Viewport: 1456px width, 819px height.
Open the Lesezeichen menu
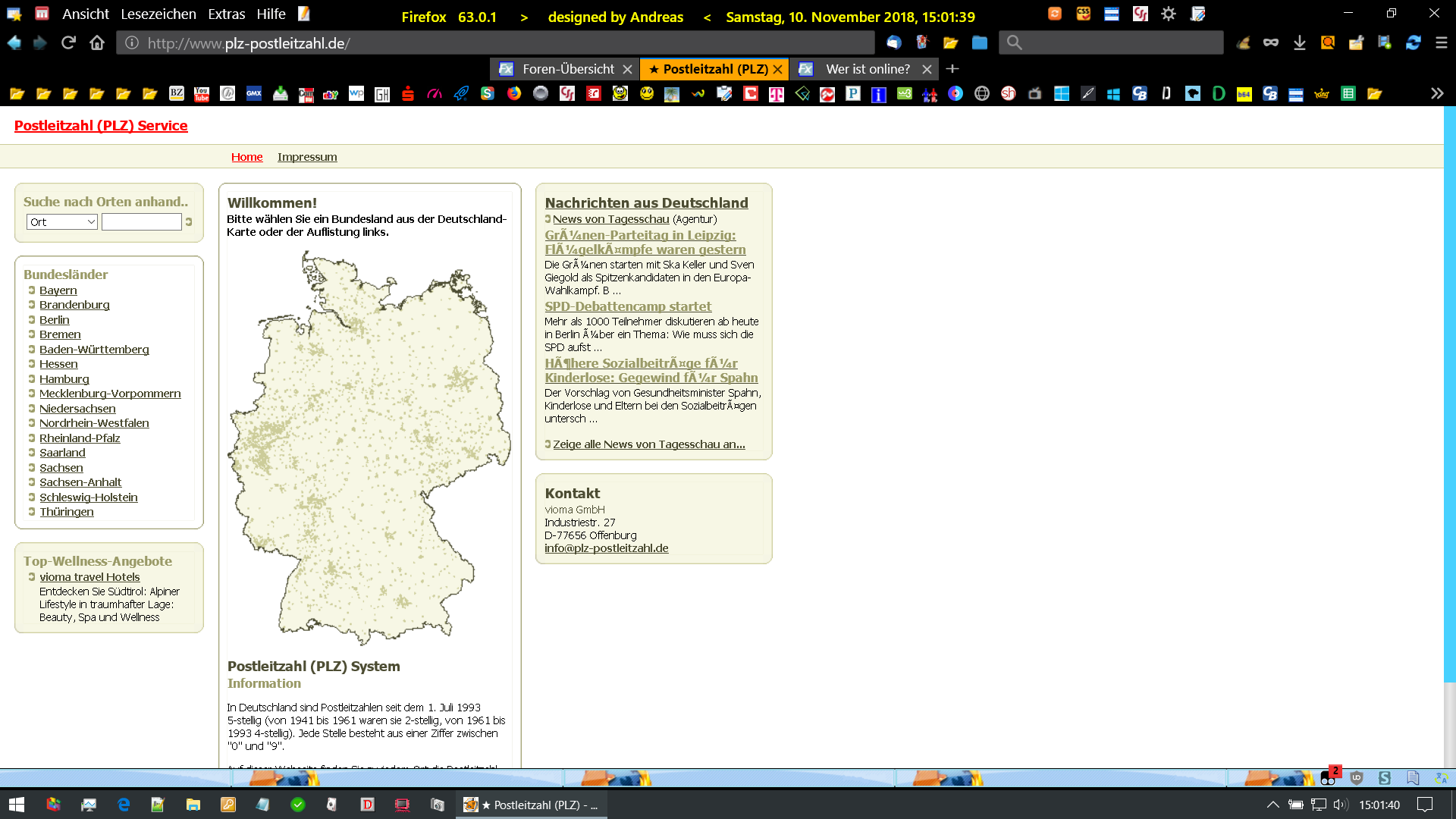coord(158,14)
